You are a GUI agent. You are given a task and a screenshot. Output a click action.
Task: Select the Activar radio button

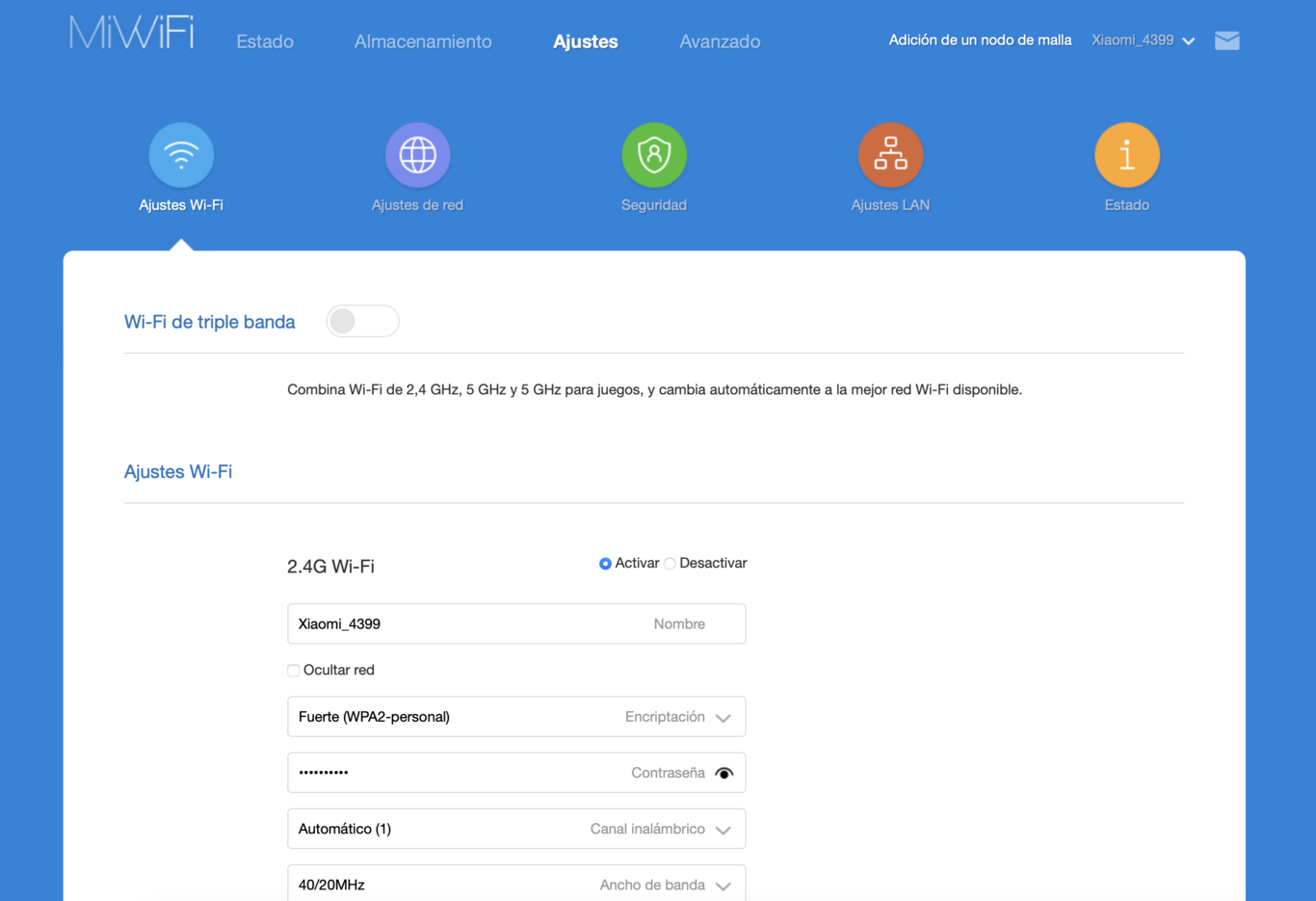[605, 564]
